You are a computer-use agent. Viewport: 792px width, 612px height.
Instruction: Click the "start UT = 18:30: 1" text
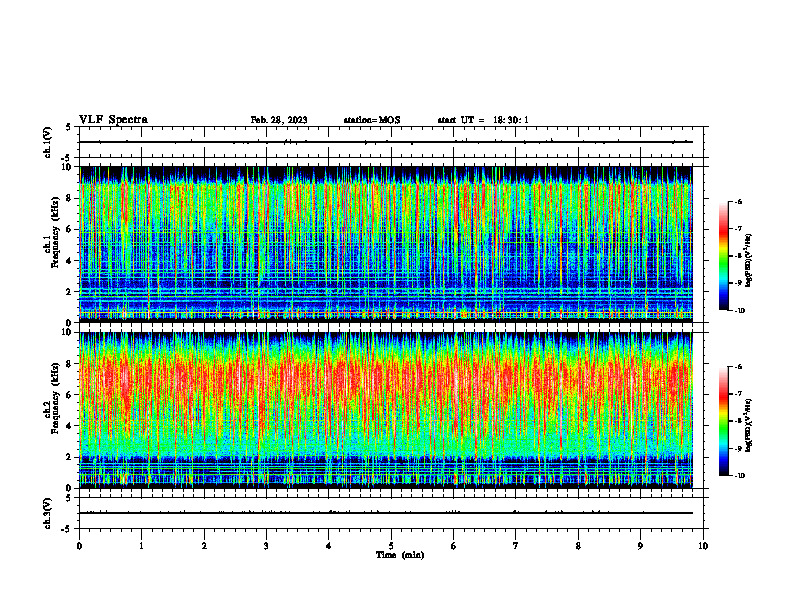[x=483, y=120]
